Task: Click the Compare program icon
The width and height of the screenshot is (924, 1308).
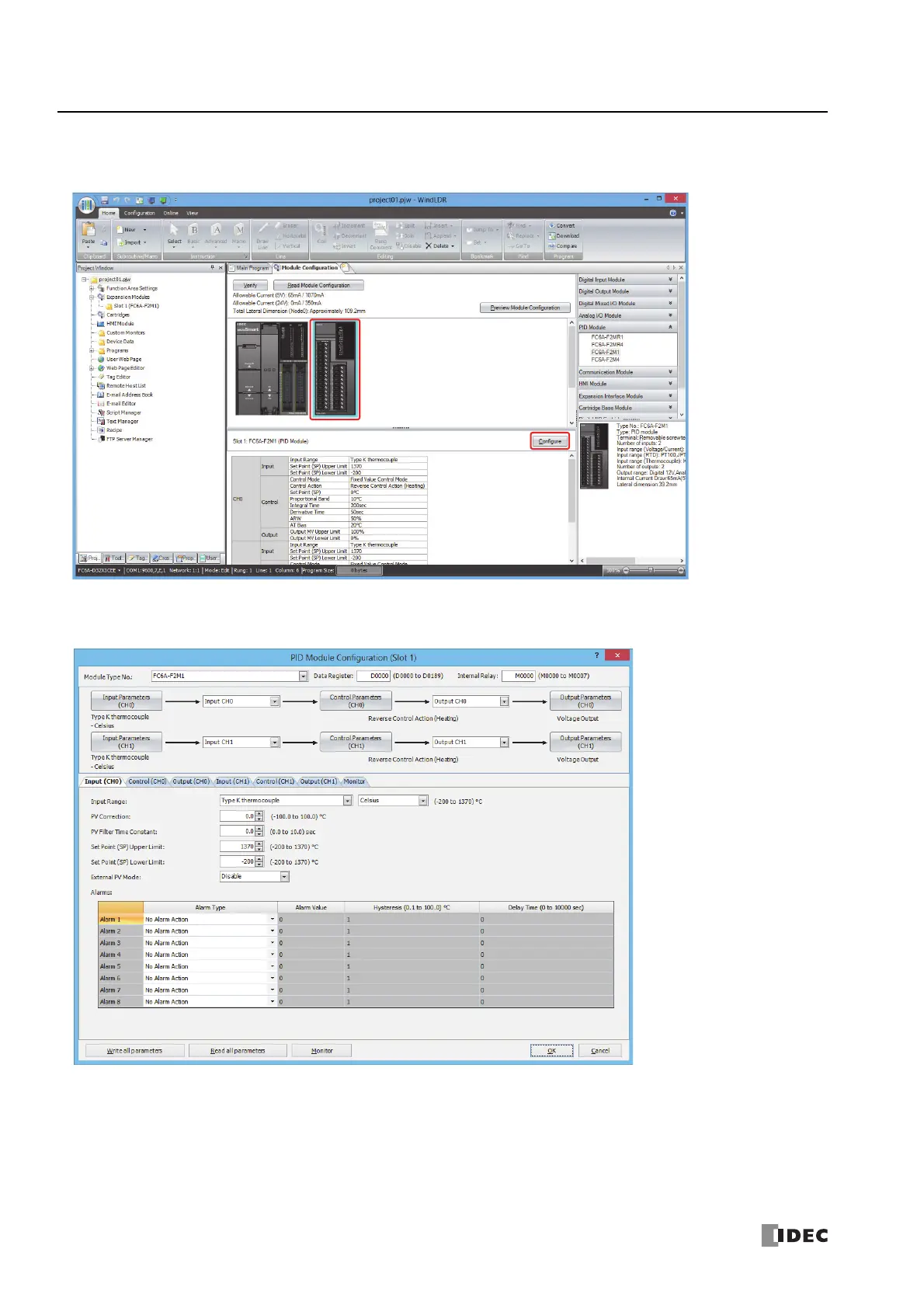Action: pyautogui.click(x=551, y=246)
